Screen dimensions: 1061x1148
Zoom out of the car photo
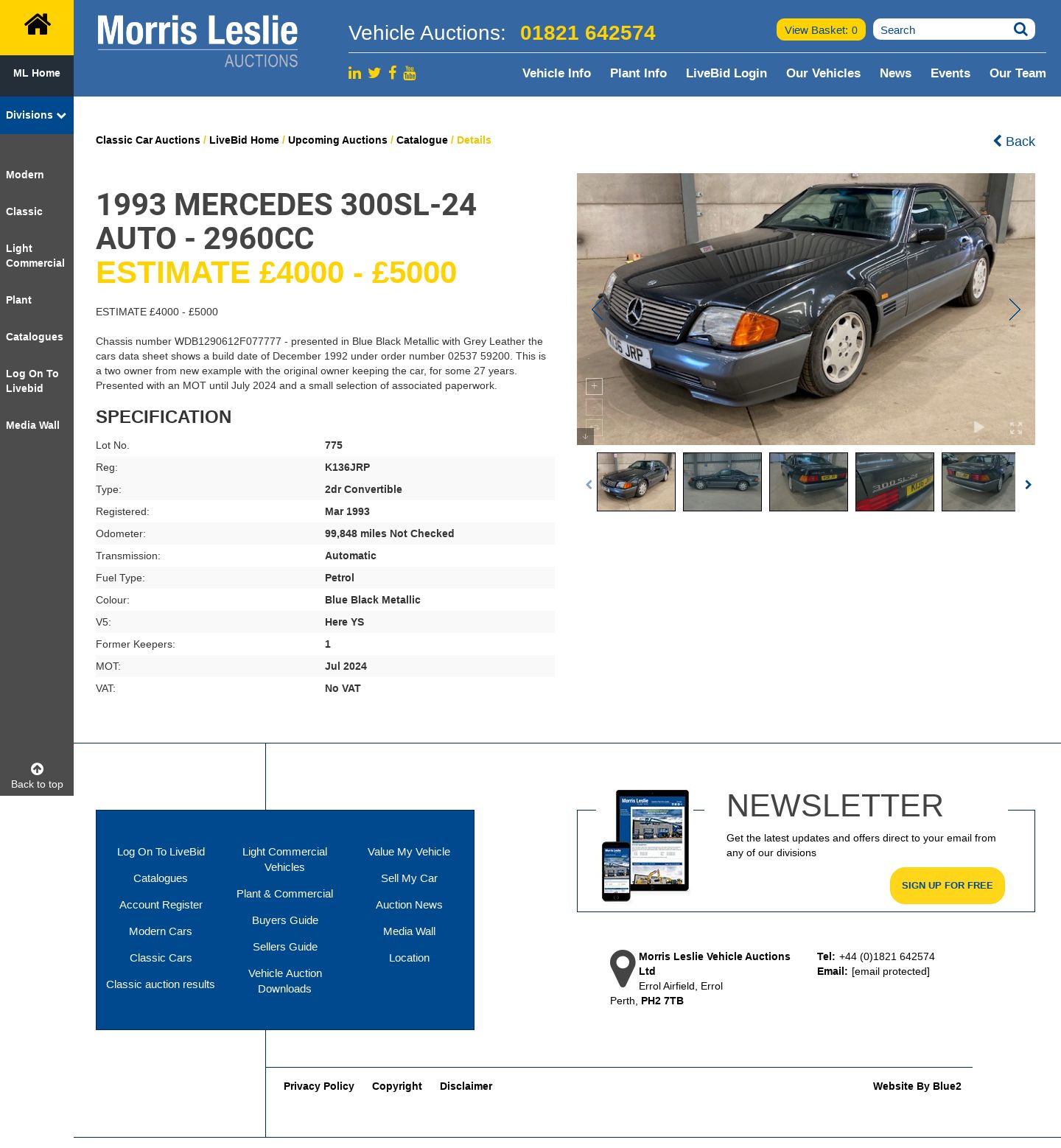click(594, 407)
